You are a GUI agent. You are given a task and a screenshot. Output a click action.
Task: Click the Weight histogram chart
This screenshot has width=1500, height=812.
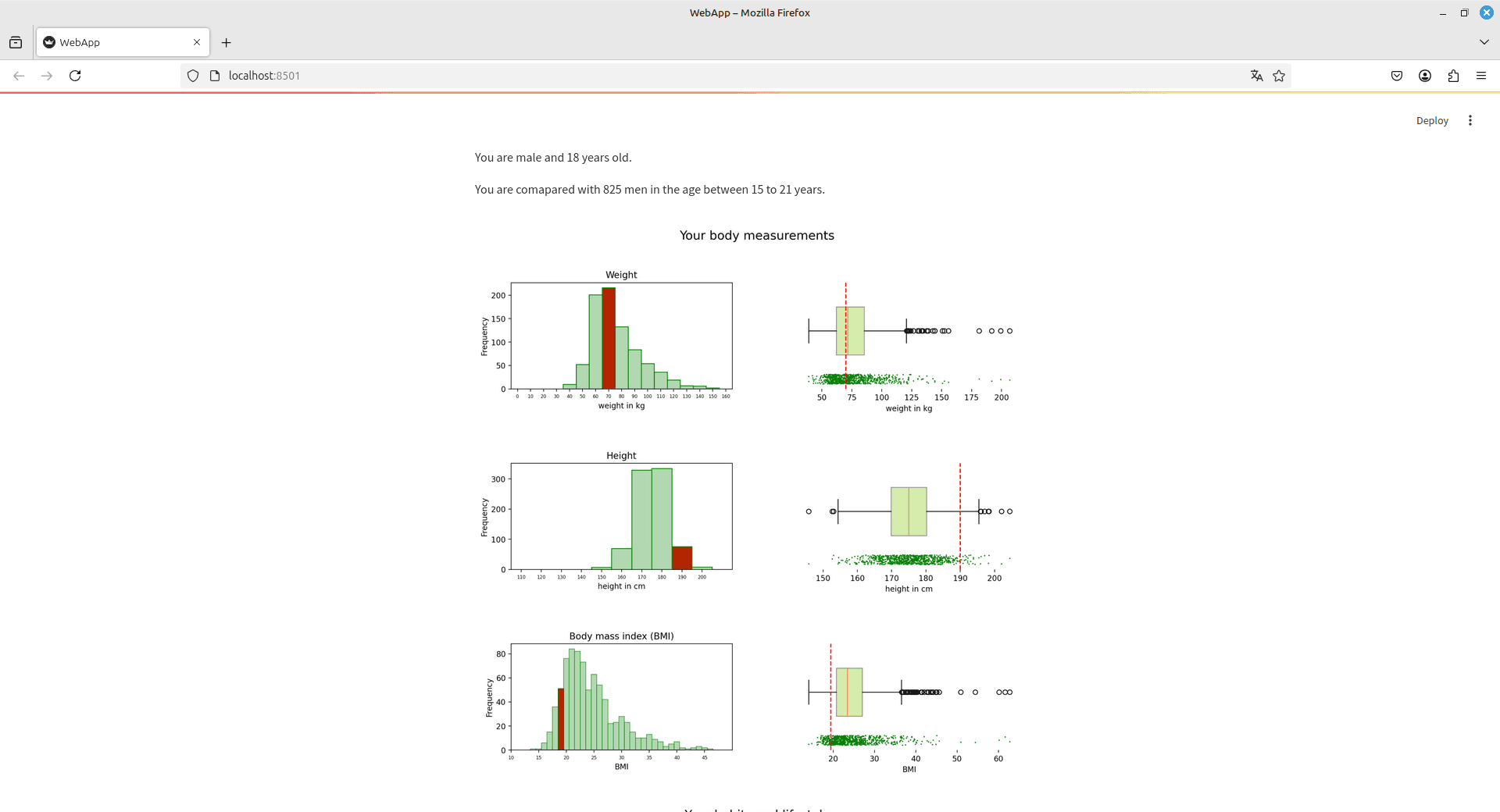tap(609, 340)
